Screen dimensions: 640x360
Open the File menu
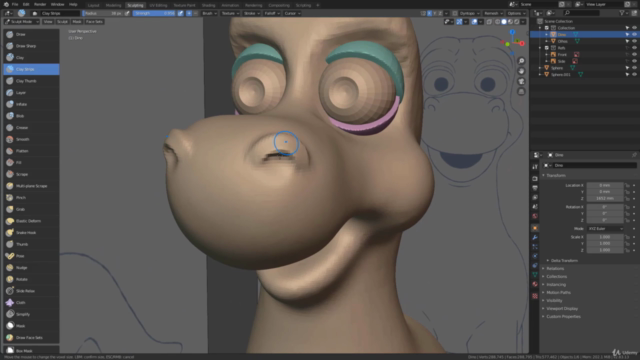[15, 4]
